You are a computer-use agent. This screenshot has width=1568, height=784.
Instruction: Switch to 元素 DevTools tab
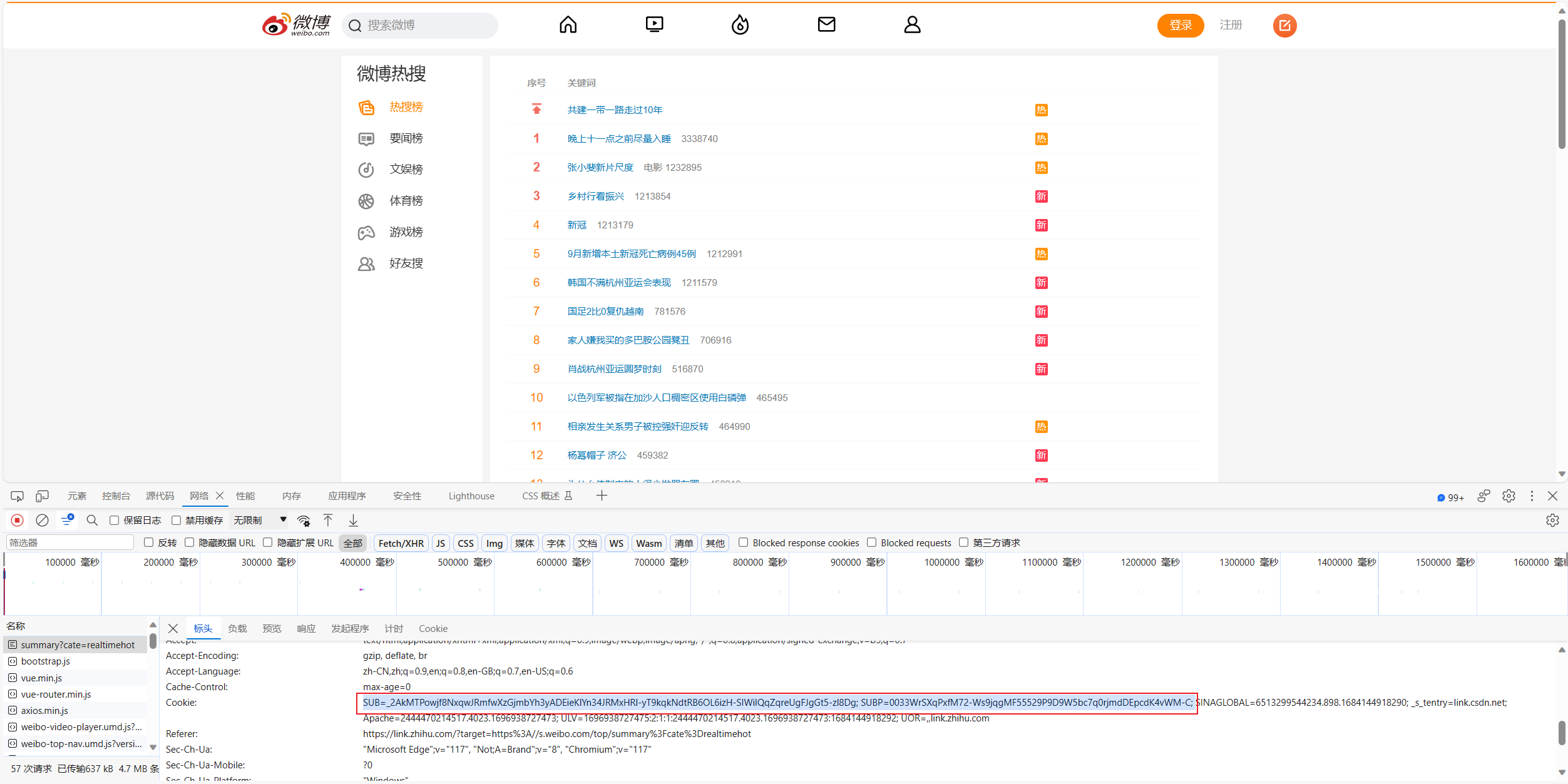click(x=77, y=496)
